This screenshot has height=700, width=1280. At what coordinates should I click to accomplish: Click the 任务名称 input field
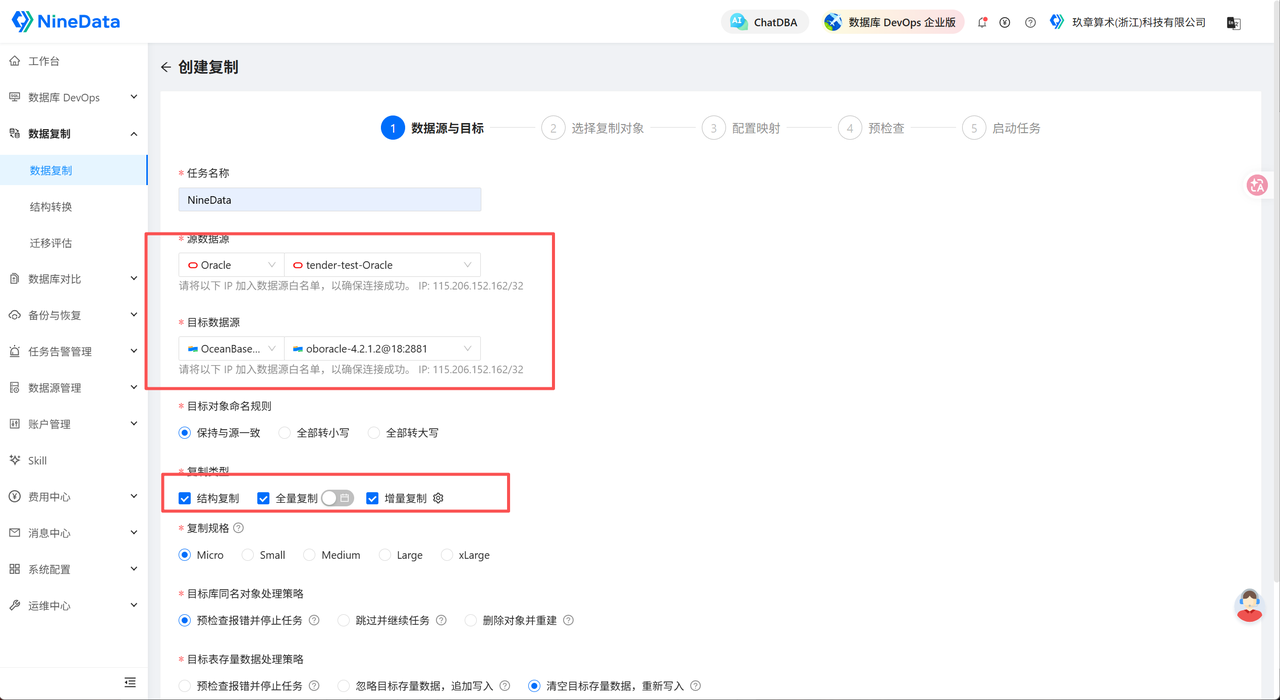[330, 200]
